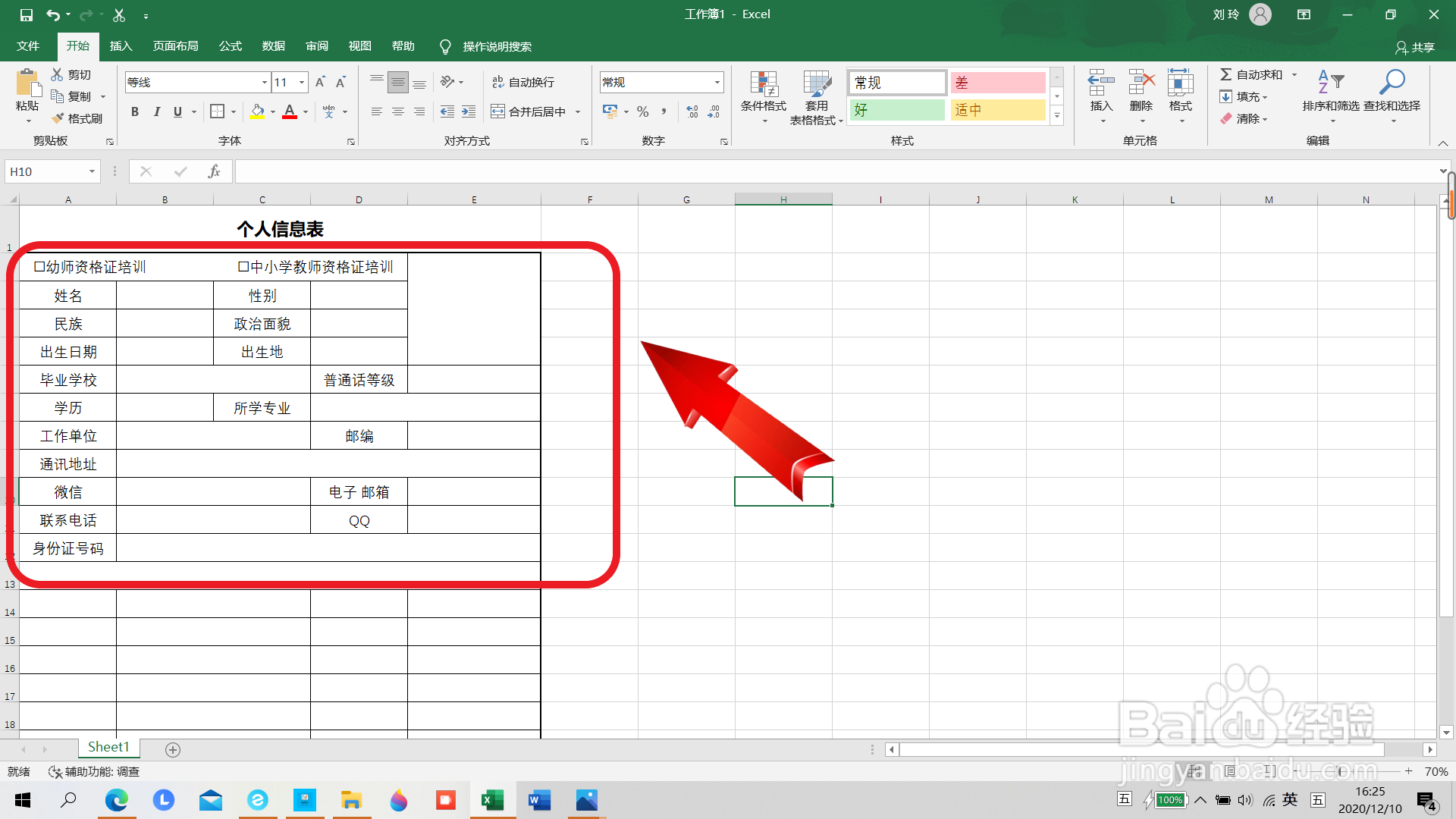
Task: Click the Format Painter brush icon
Action: [58, 118]
